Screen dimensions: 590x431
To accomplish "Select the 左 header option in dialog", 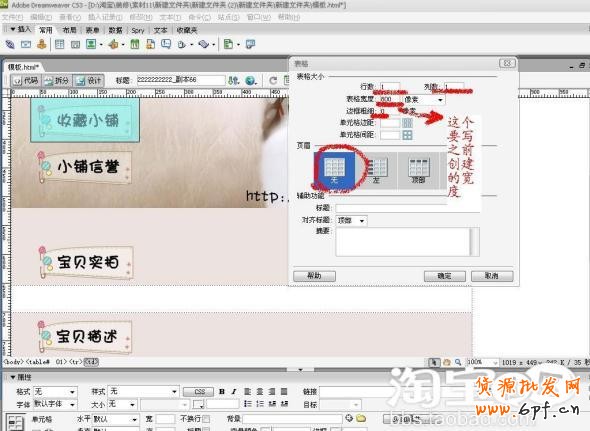I will click(376, 170).
